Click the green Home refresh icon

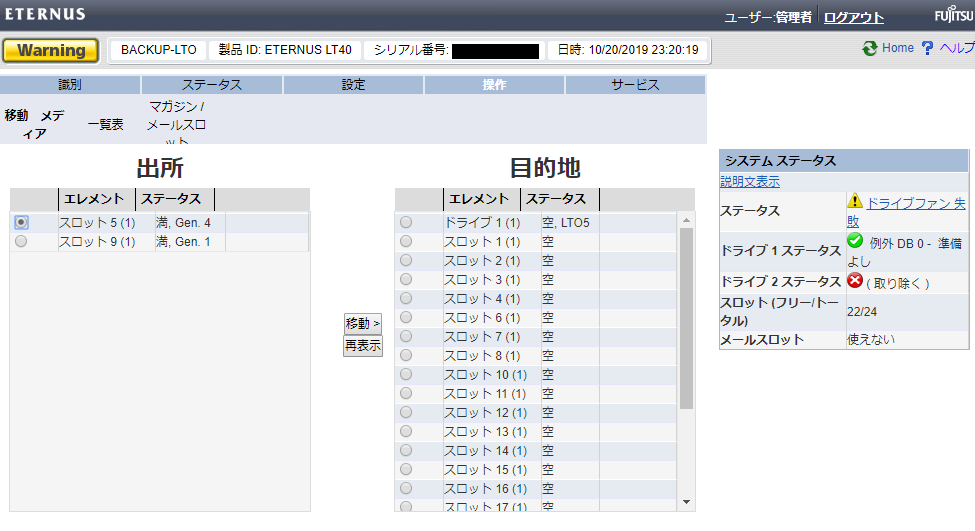pyautogui.click(x=869, y=48)
